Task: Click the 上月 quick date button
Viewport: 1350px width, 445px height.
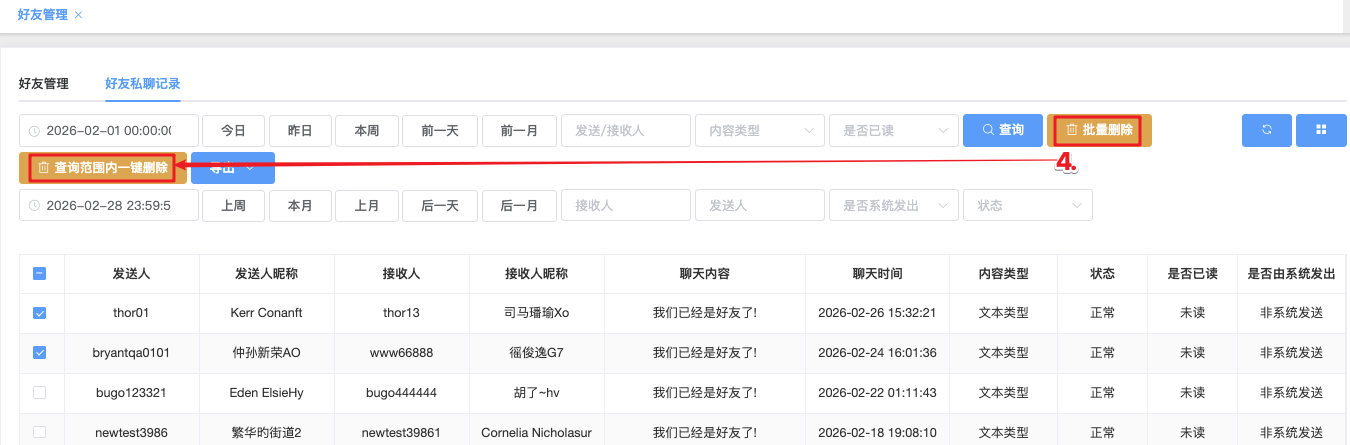Action: click(366, 205)
